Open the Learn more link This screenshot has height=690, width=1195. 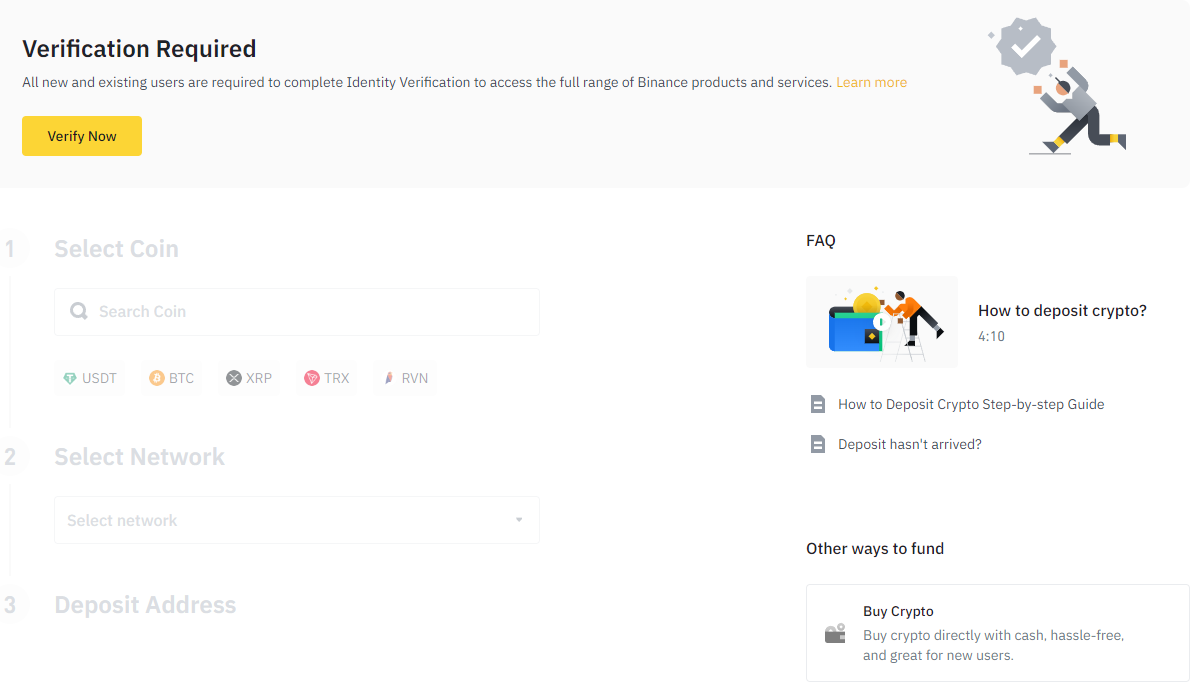click(x=871, y=82)
